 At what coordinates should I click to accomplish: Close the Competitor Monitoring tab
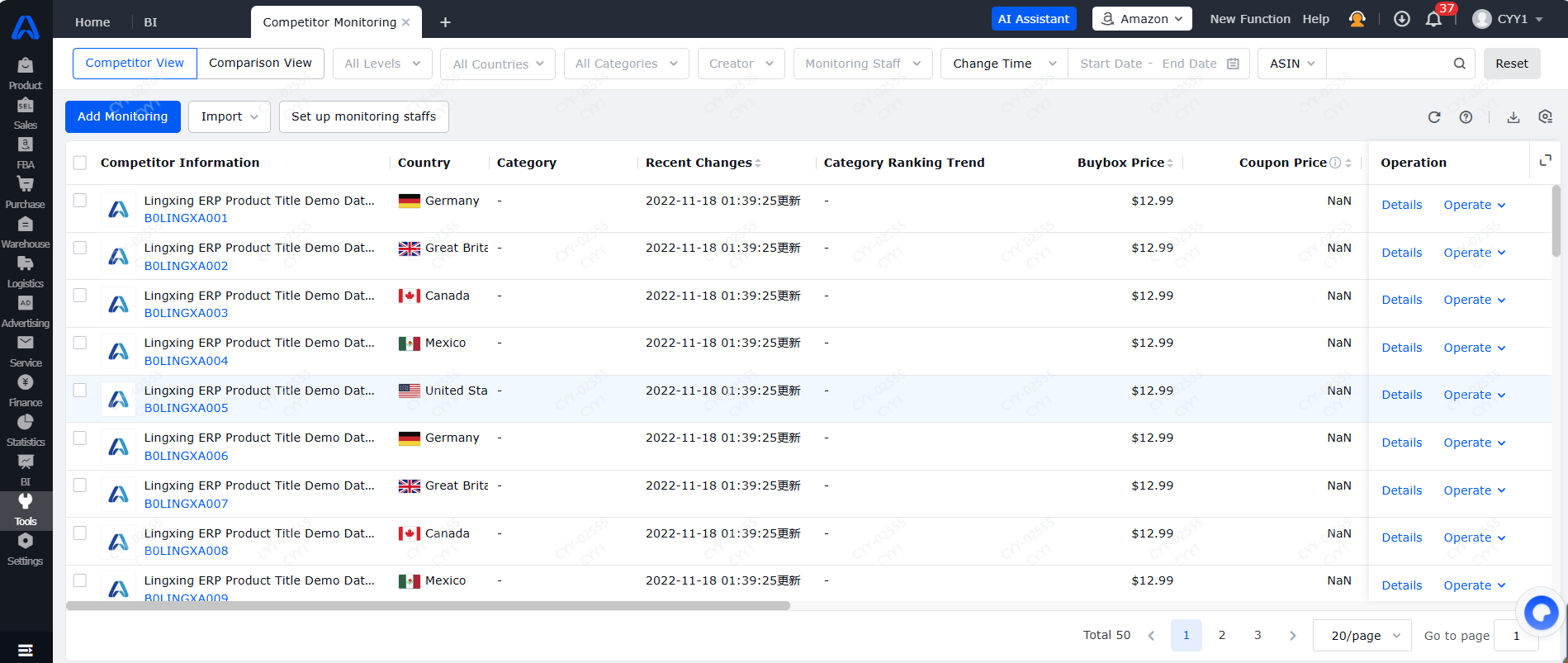click(x=406, y=22)
